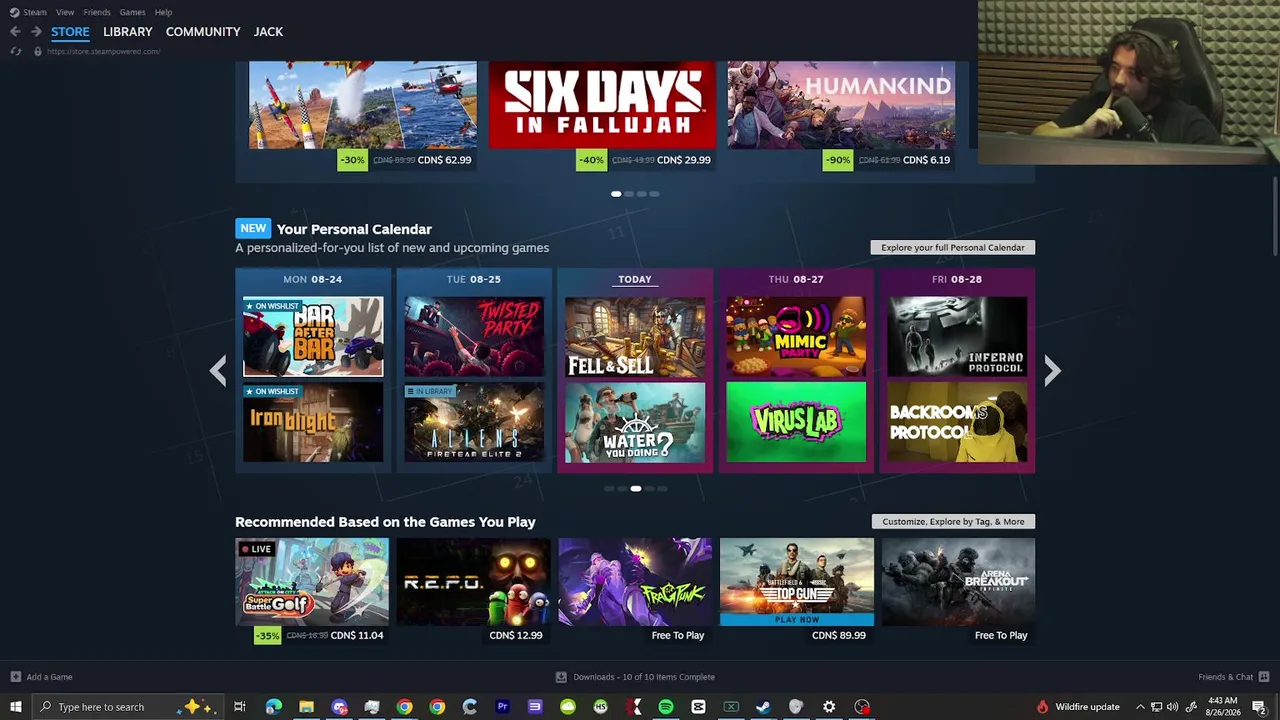
Task: Open the Steam menu
Action: [x=35, y=12]
